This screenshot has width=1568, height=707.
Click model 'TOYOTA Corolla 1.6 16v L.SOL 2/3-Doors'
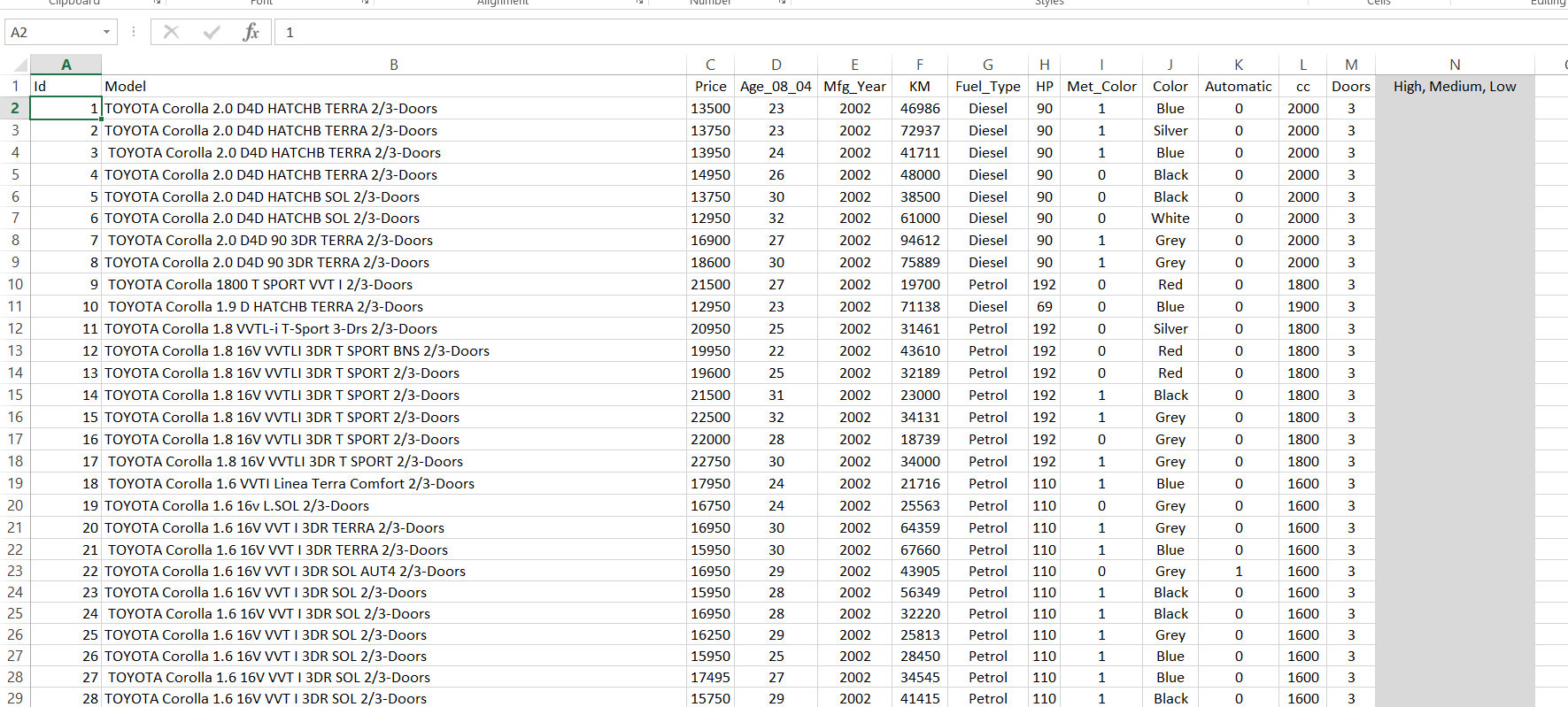394,505
